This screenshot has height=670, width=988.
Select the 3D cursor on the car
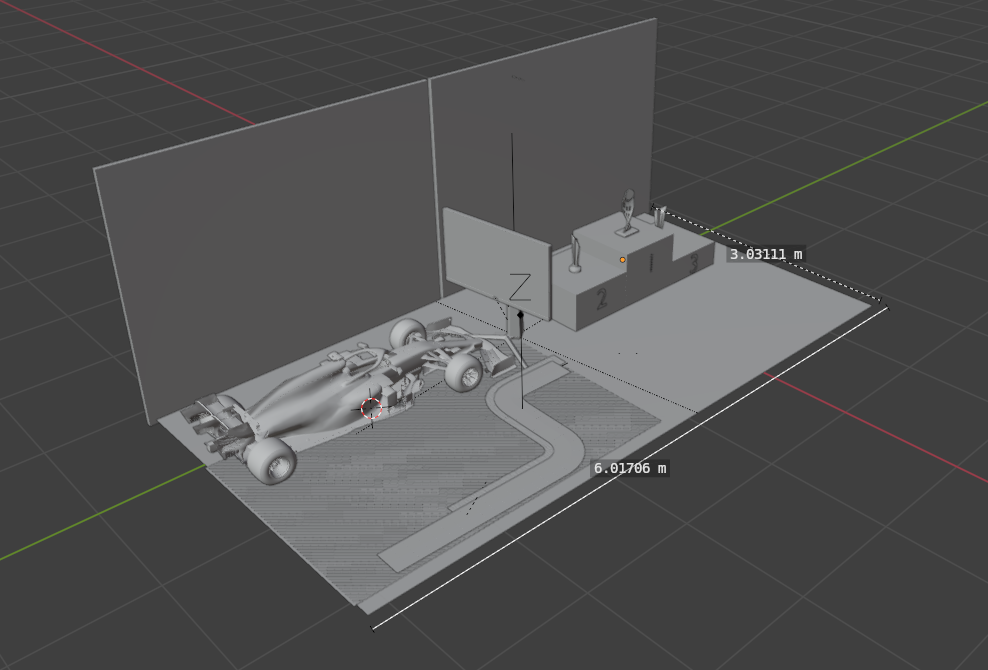(x=371, y=408)
